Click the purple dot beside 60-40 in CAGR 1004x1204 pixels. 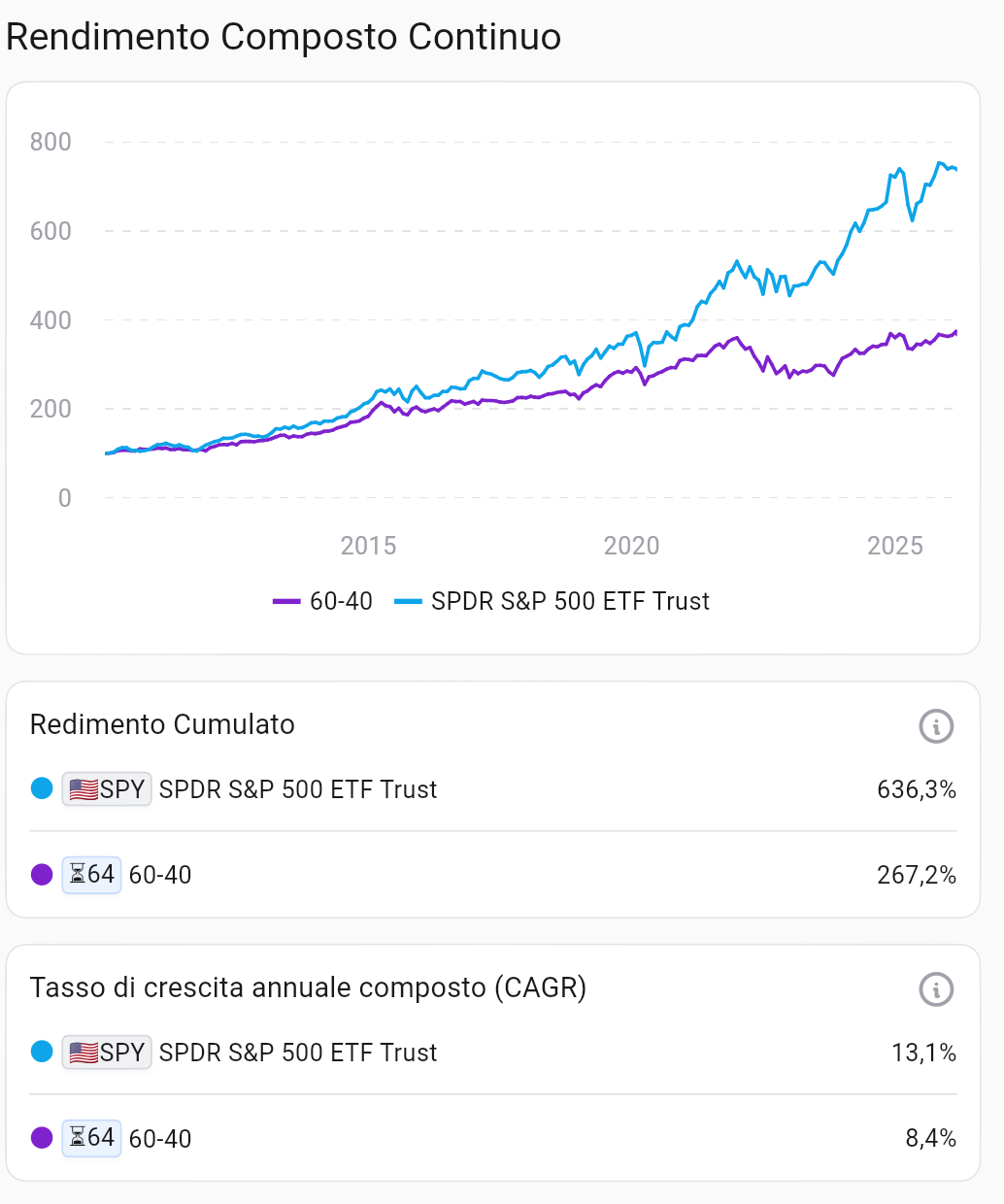(41, 1138)
